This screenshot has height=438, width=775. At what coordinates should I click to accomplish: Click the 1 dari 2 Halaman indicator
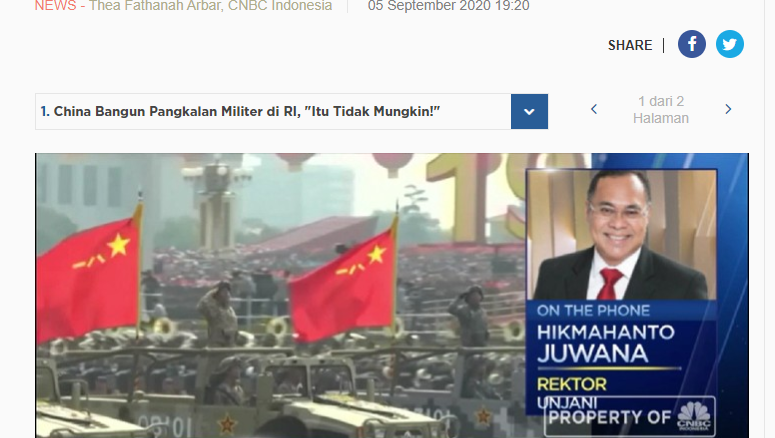pos(661,110)
